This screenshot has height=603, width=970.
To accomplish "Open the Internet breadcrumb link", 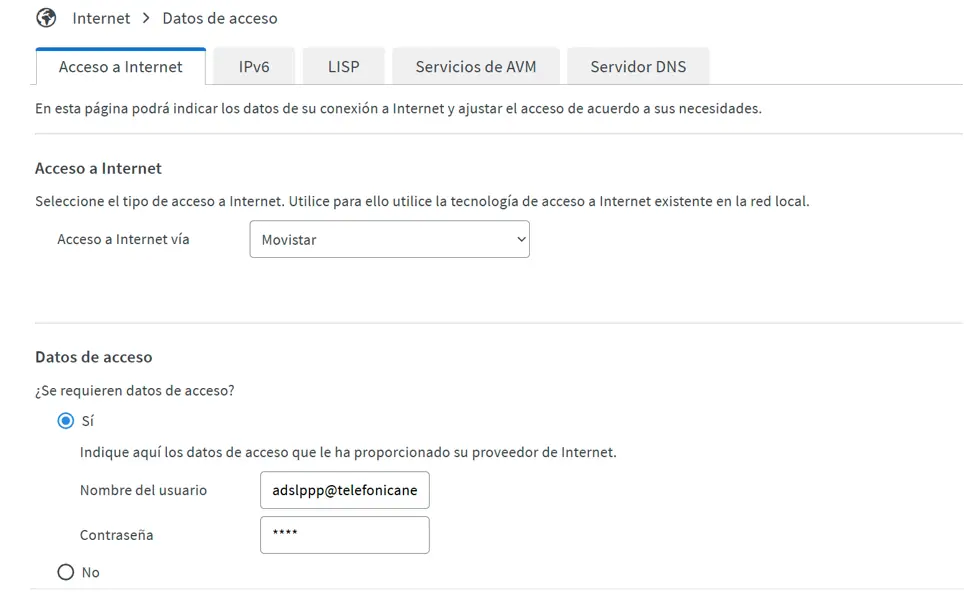I will [101, 18].
